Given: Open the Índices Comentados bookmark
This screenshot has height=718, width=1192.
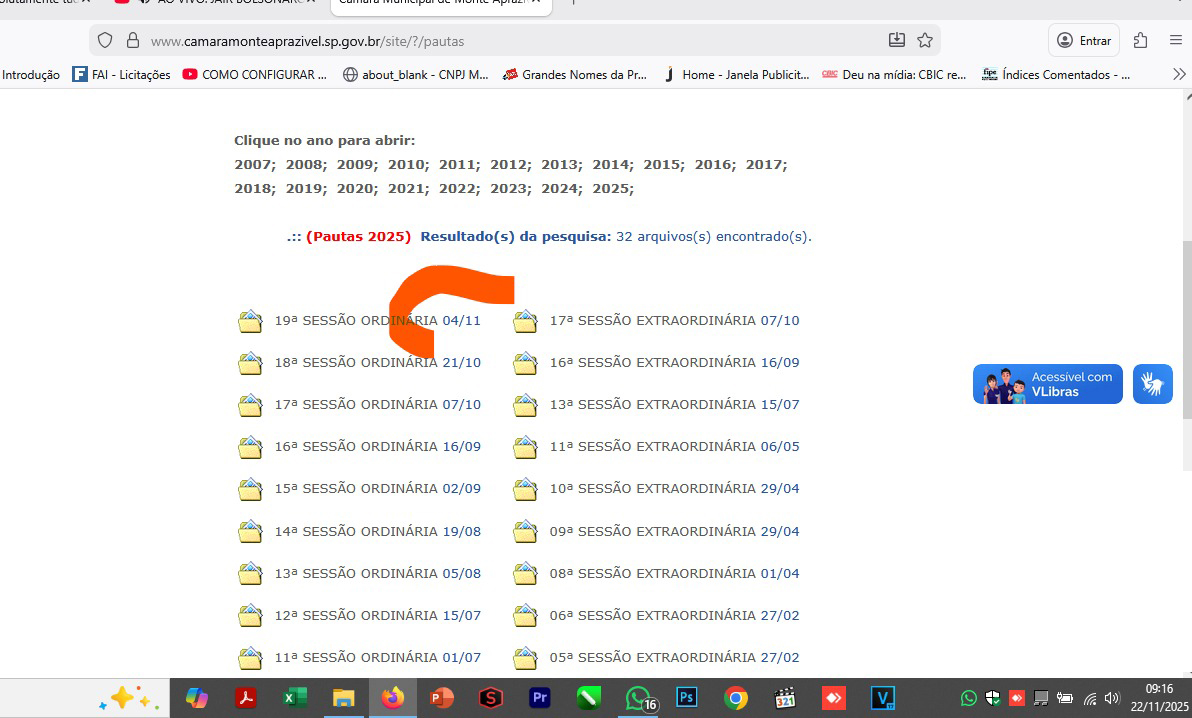Looking at the screenshot, I should pyautogui.click(x=1056, y=75).
